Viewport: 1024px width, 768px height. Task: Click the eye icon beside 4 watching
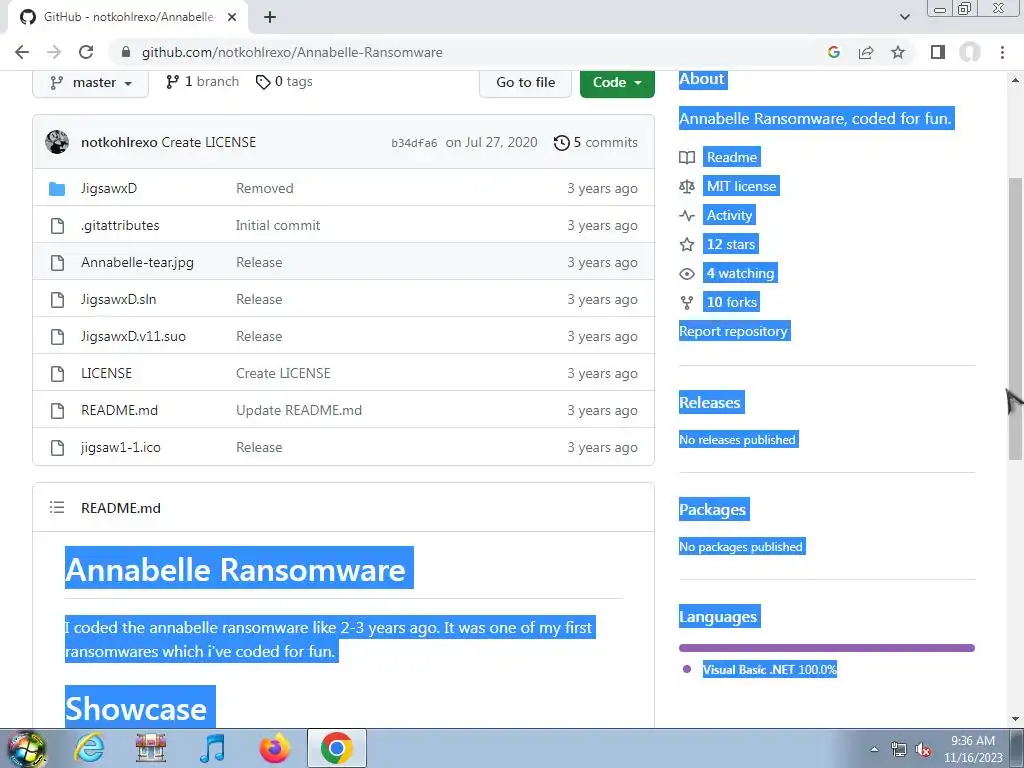pyautogui.click(x=686, y=274)
